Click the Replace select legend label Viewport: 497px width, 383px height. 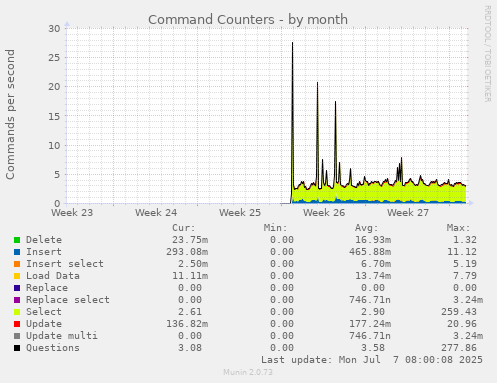point(68,300)
